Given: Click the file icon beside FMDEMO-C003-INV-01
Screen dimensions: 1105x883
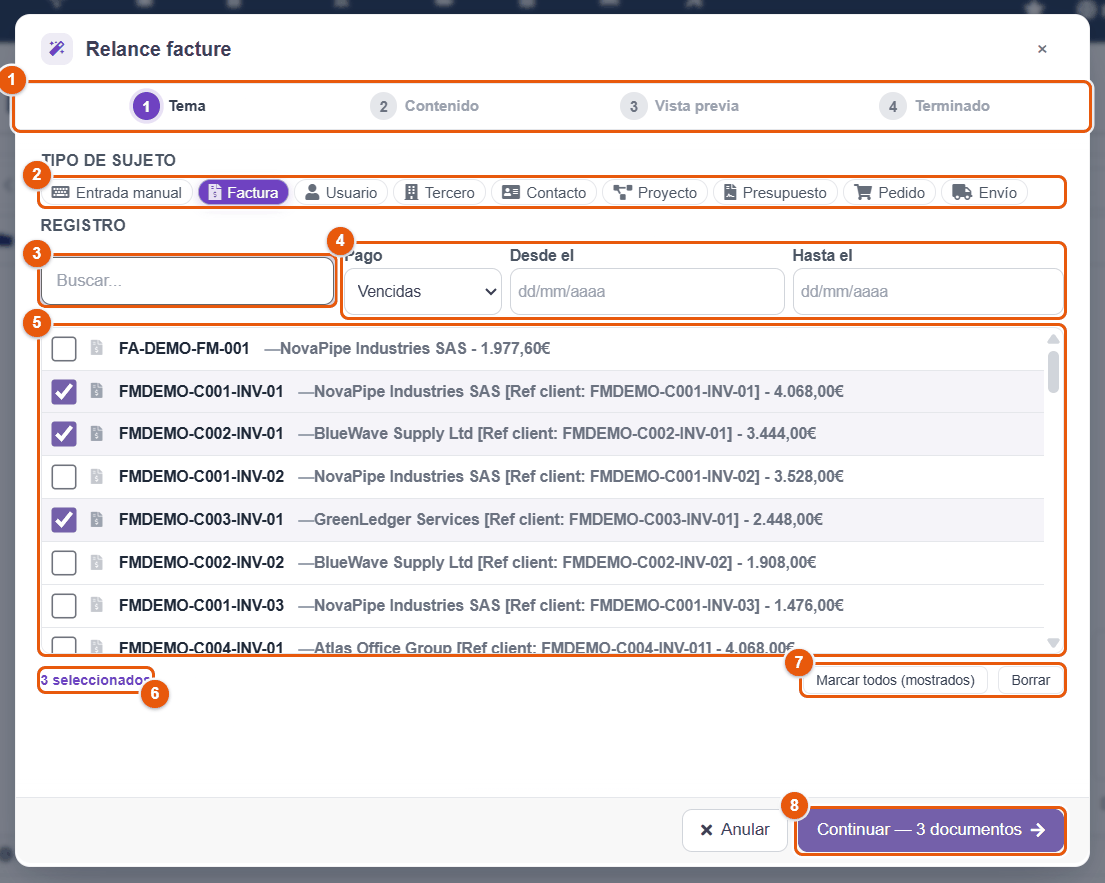Looking at the screenshot, I should (97, 519).
